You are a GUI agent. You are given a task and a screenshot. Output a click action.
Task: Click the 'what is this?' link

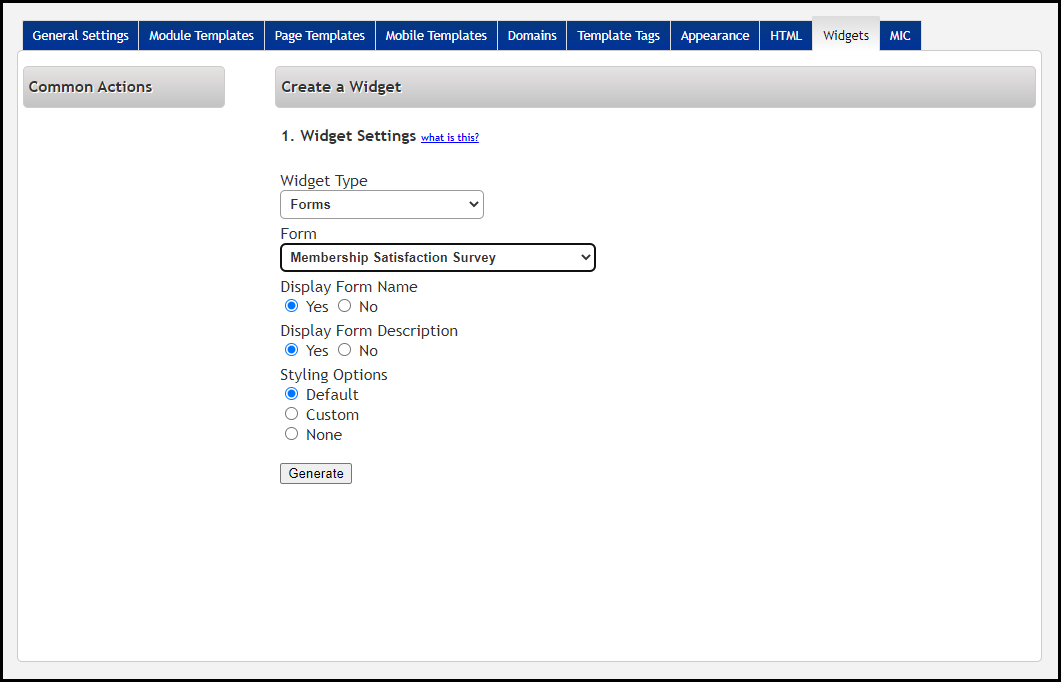pos(449,138)
